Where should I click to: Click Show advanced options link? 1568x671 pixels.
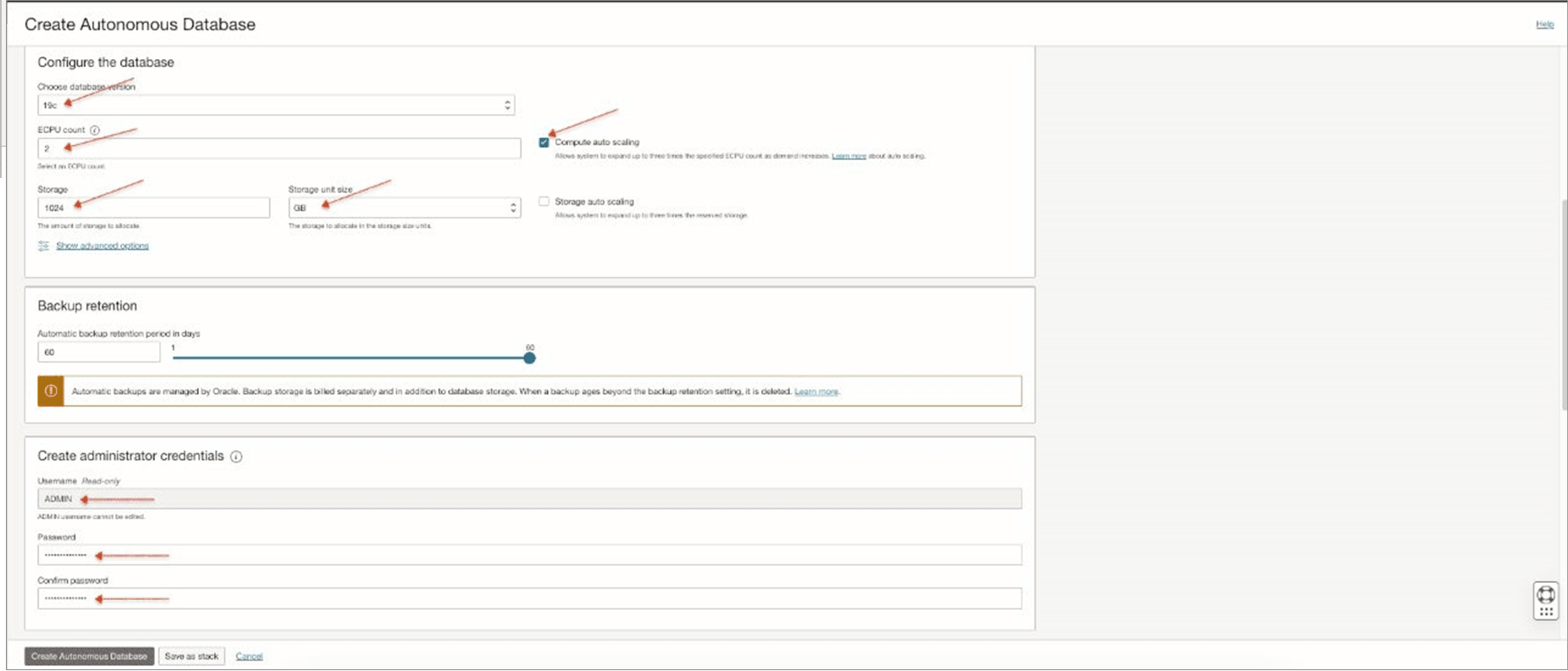click(102, 246)
